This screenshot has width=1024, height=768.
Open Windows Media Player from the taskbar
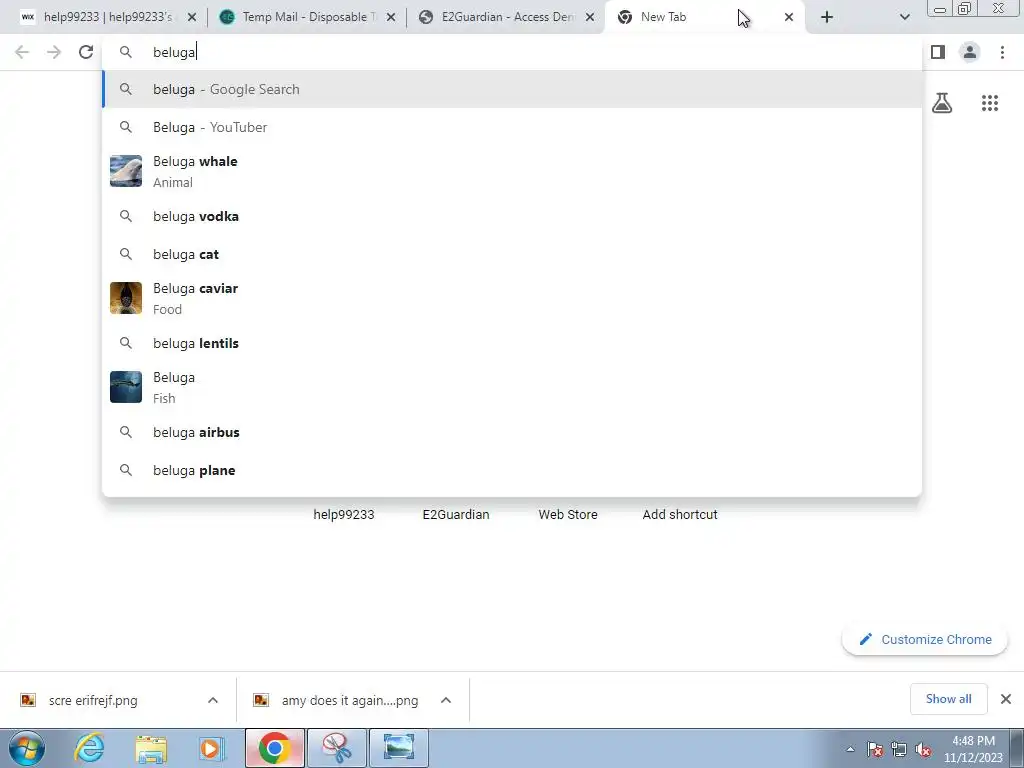tap(212, 748)
